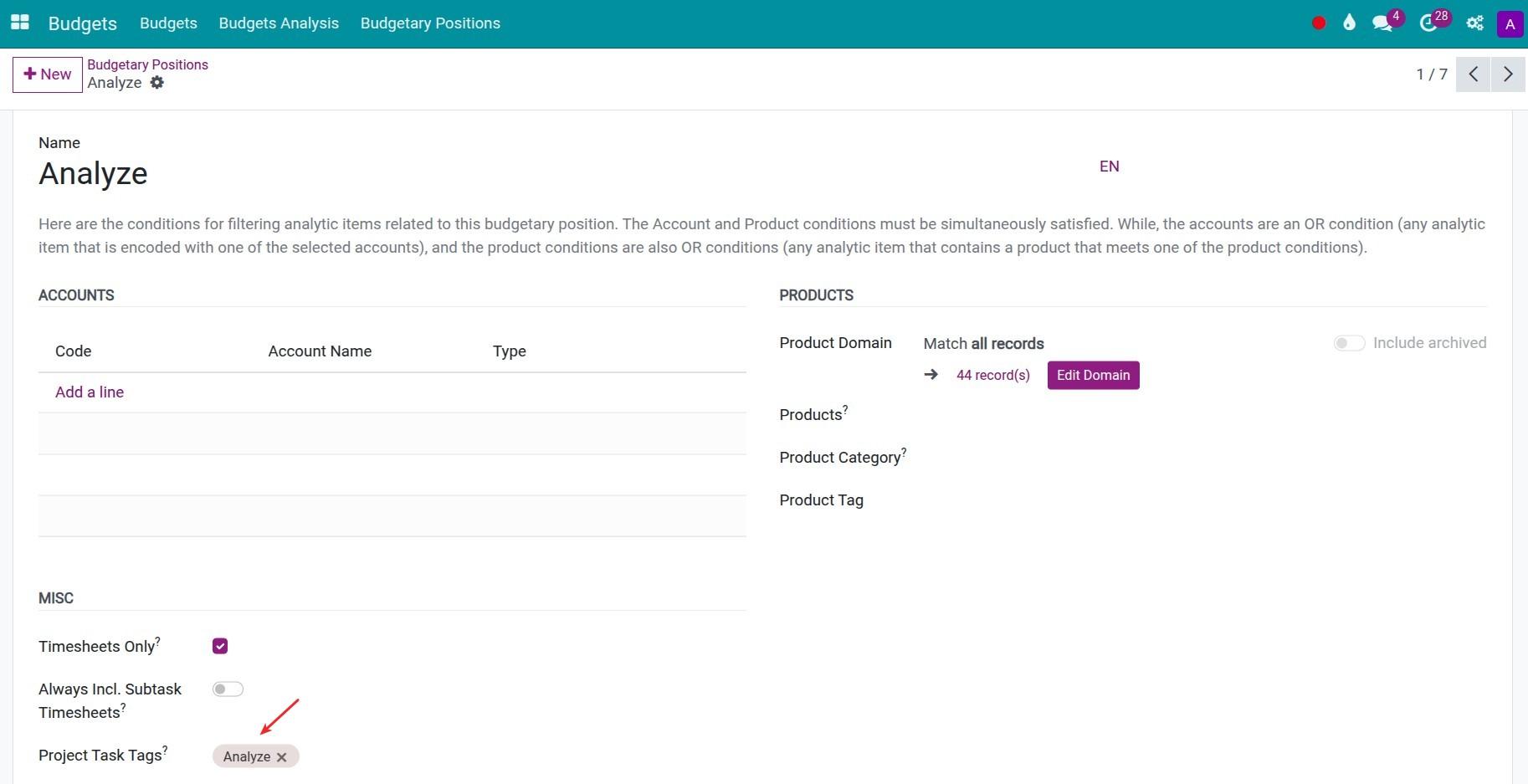
Task: Go to the previous record arrow
Action: tap(1474, 74)
